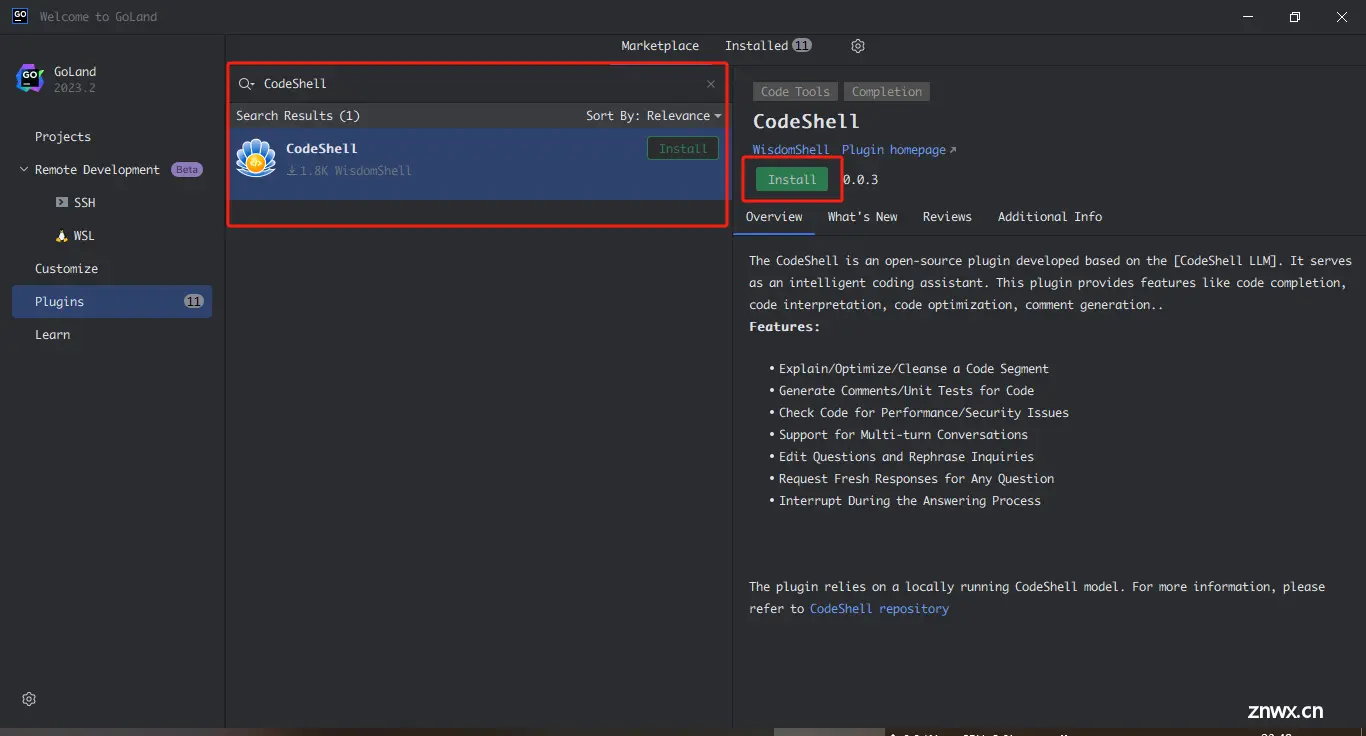Open the Sort By Relevance dropdown
This screenshot has height=736, width=1366.
653,116
